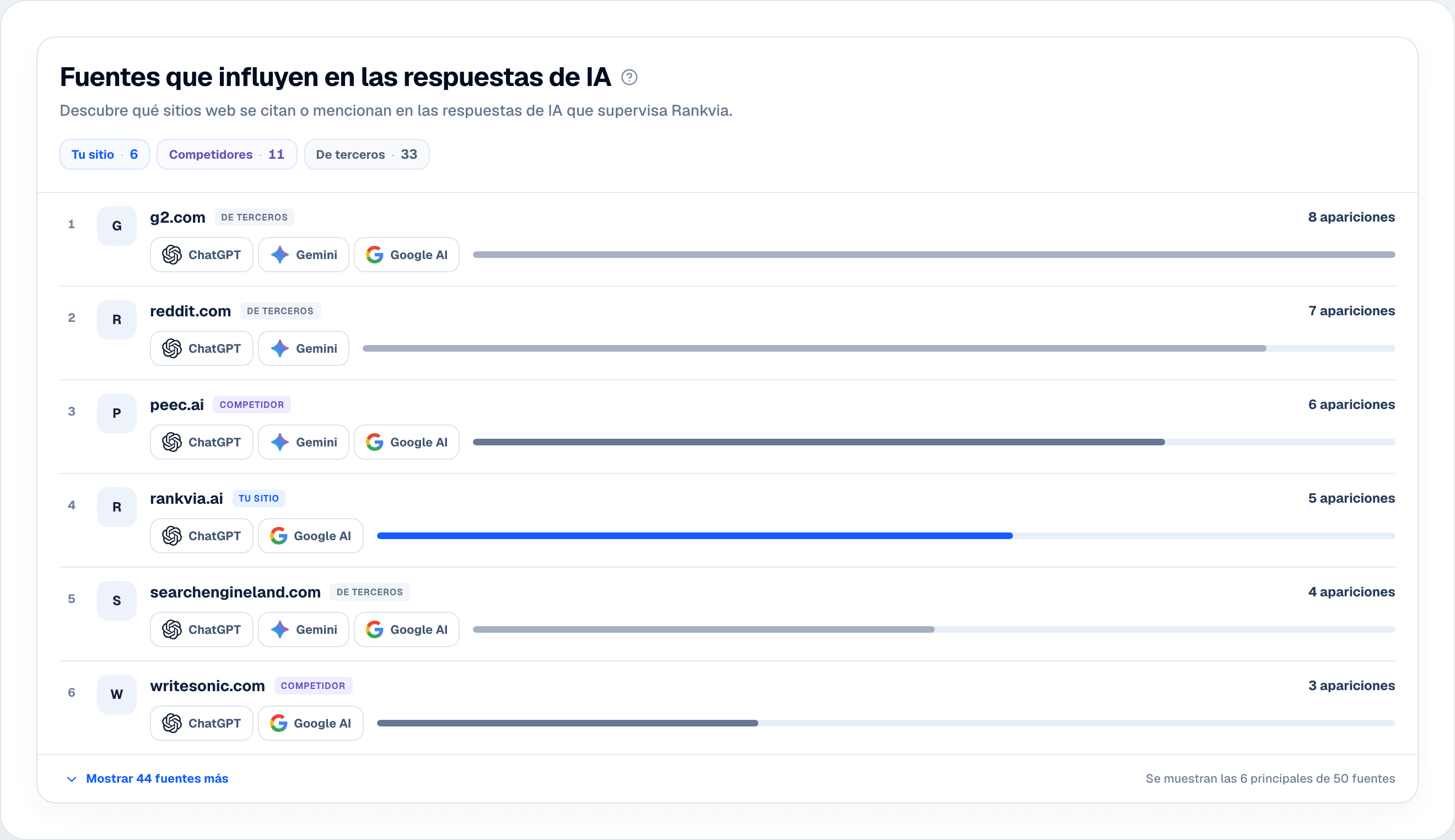Click Mostrar 44 fuentes más link
The height and width of the screenshot is (840, 1455).
(x=157, y=779)
